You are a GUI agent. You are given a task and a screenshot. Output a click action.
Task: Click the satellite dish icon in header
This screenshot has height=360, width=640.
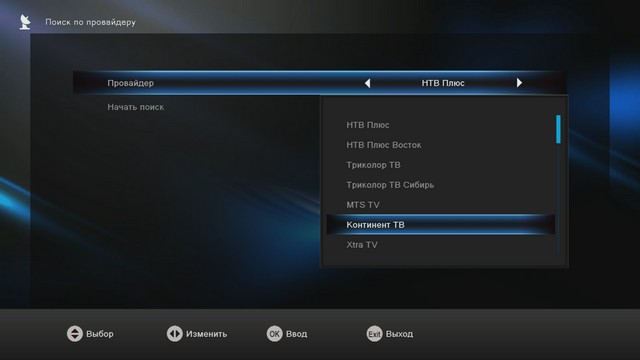[25, 22]
